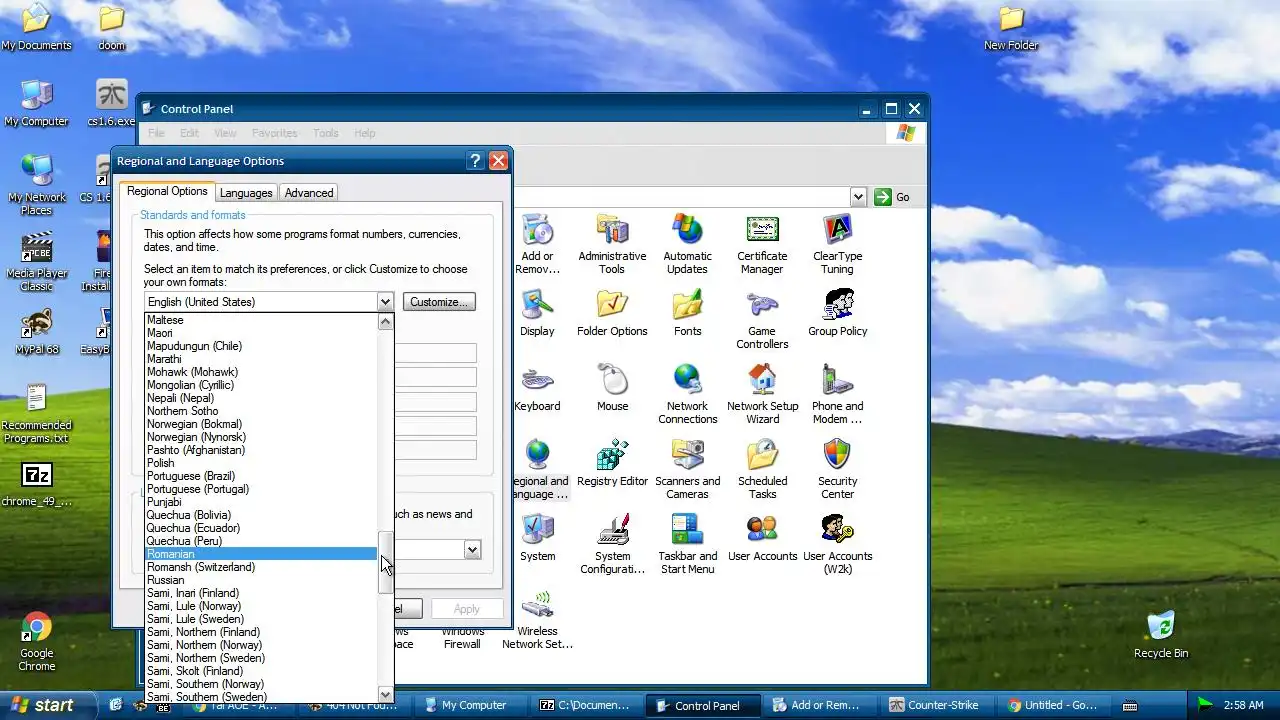The image size is (1280, 720).
Task: Open Google Chrome desktop shortcut
Action: pyautogui.click(x=36, y=642)
